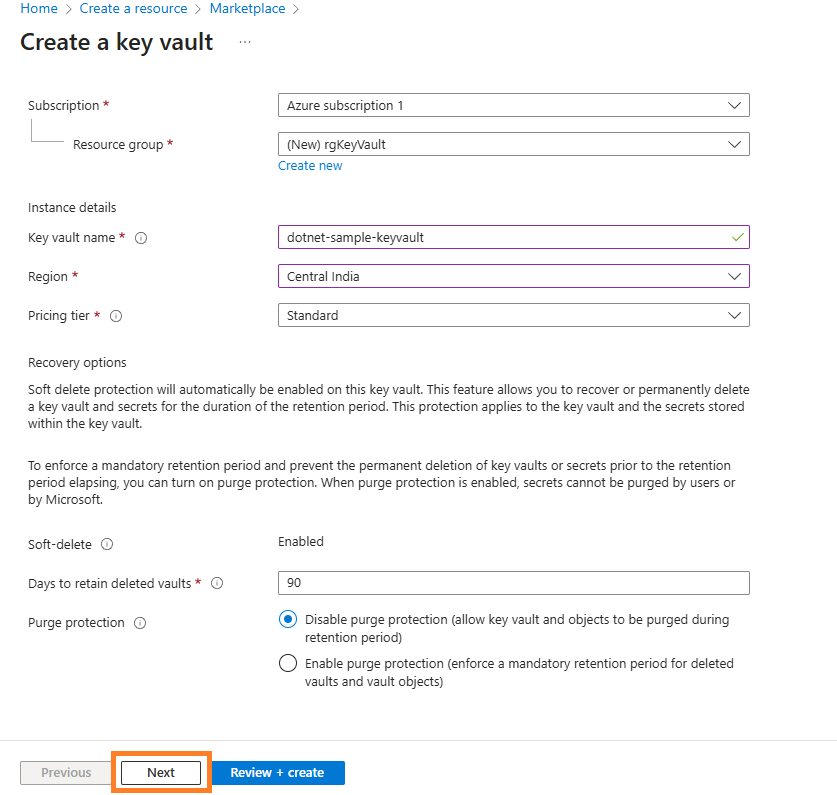
Task: Select Disable purge protection radio option
Action: pos(288,620)
